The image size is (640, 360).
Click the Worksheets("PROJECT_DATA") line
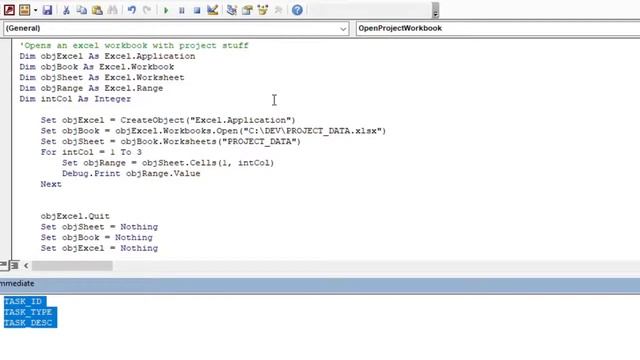click(x=171, y=141)
